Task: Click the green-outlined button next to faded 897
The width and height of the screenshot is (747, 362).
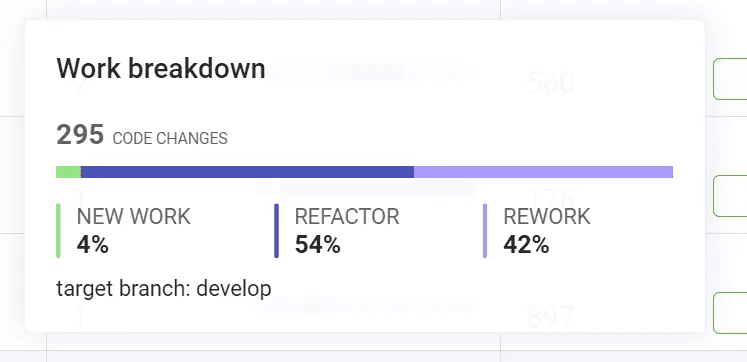Action: (x=730, y=312)
